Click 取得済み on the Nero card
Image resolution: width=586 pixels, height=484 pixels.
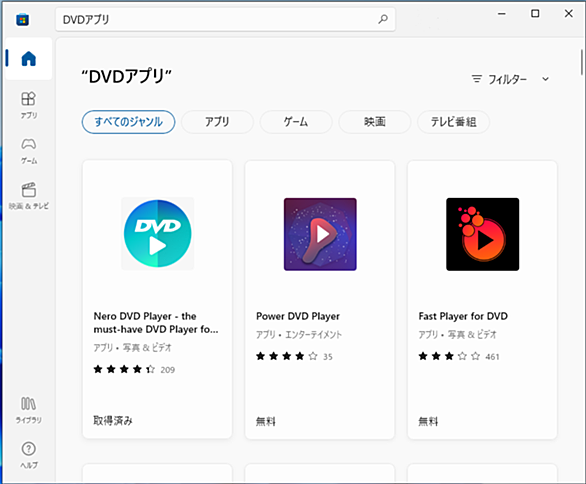click(113, 421)
